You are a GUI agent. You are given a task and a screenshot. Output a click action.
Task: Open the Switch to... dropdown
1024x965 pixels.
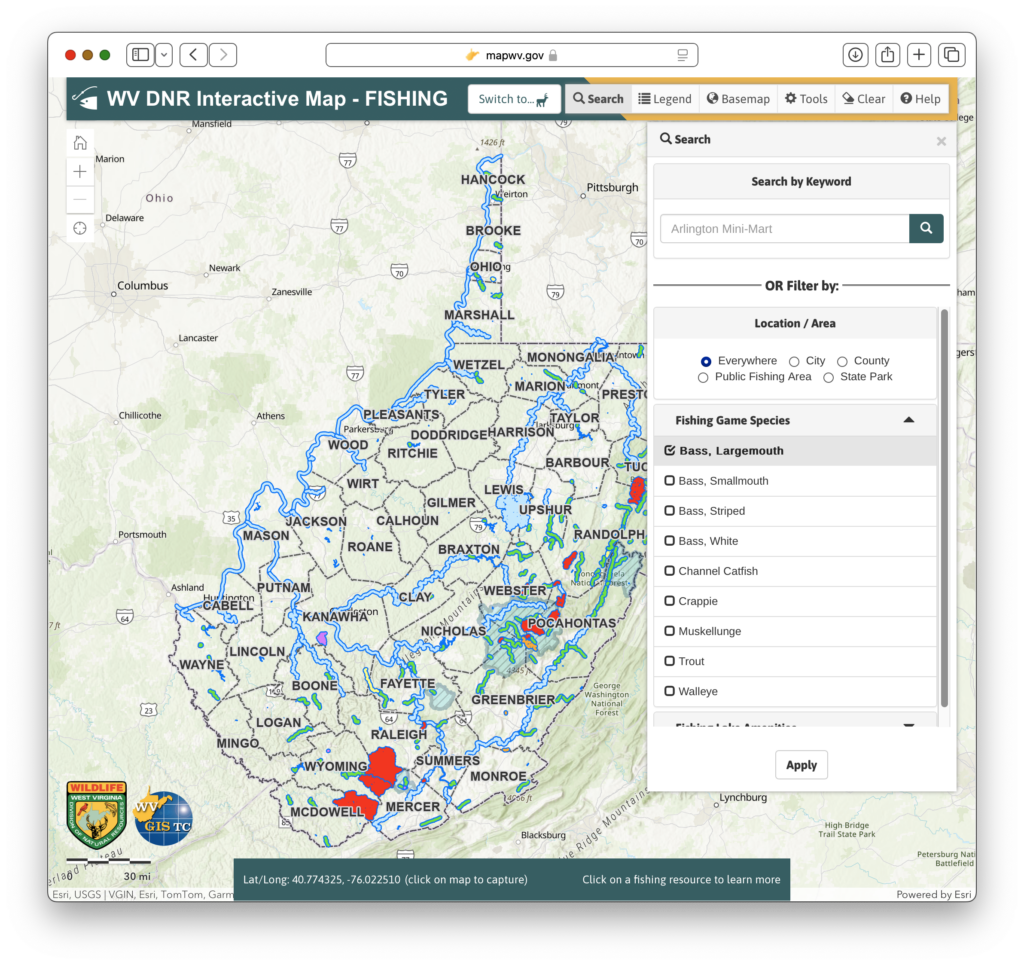[513, 98]
